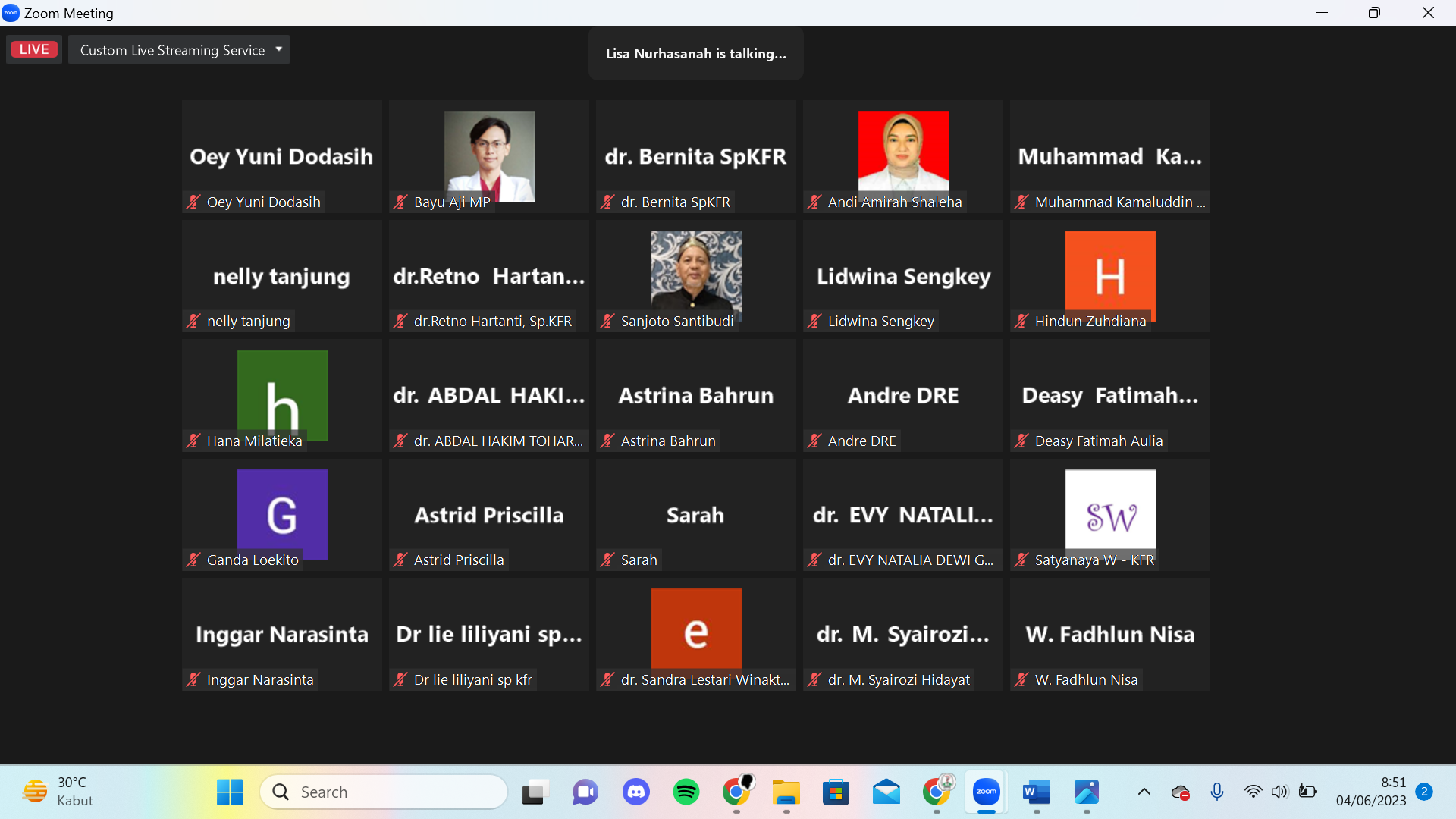The height and width of the screenshot is (819, 1456).
Task: Show hidden icons chevron in system tray
Action: pyautogui.click(x=1144, y=792)
